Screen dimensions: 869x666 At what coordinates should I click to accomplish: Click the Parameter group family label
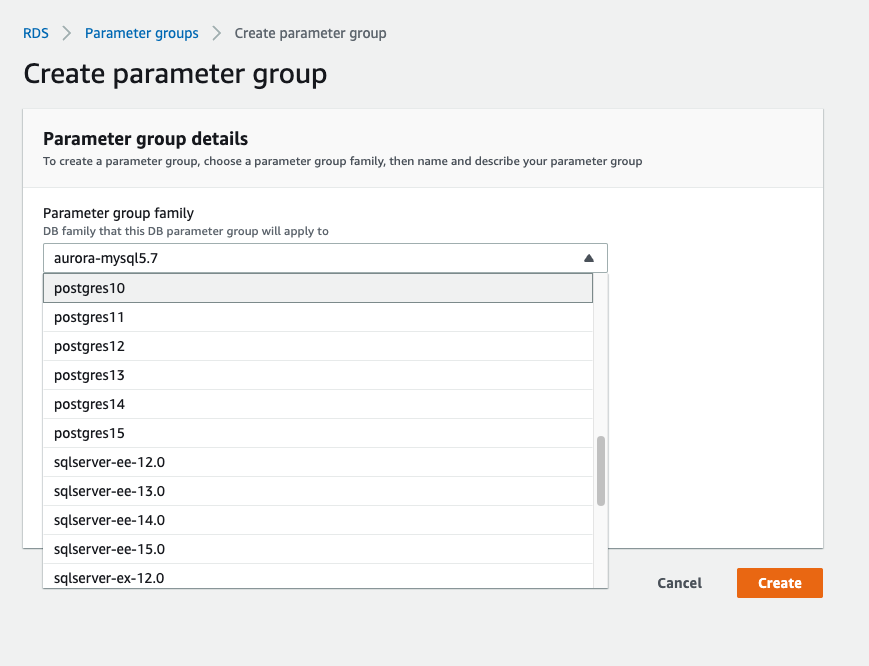pos(119,213)
